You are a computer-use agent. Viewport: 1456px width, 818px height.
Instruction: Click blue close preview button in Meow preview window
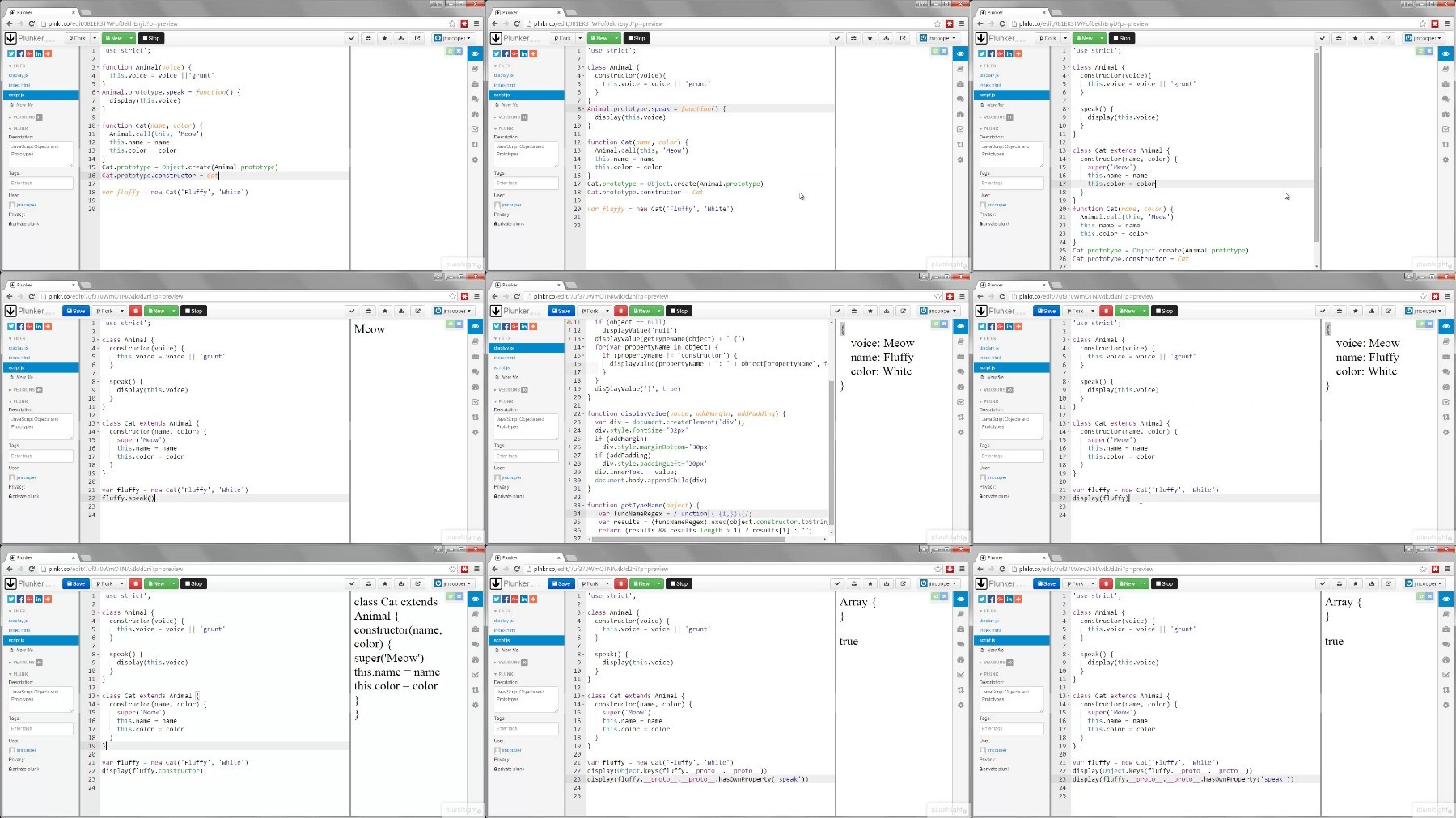(x=459, y=324)
